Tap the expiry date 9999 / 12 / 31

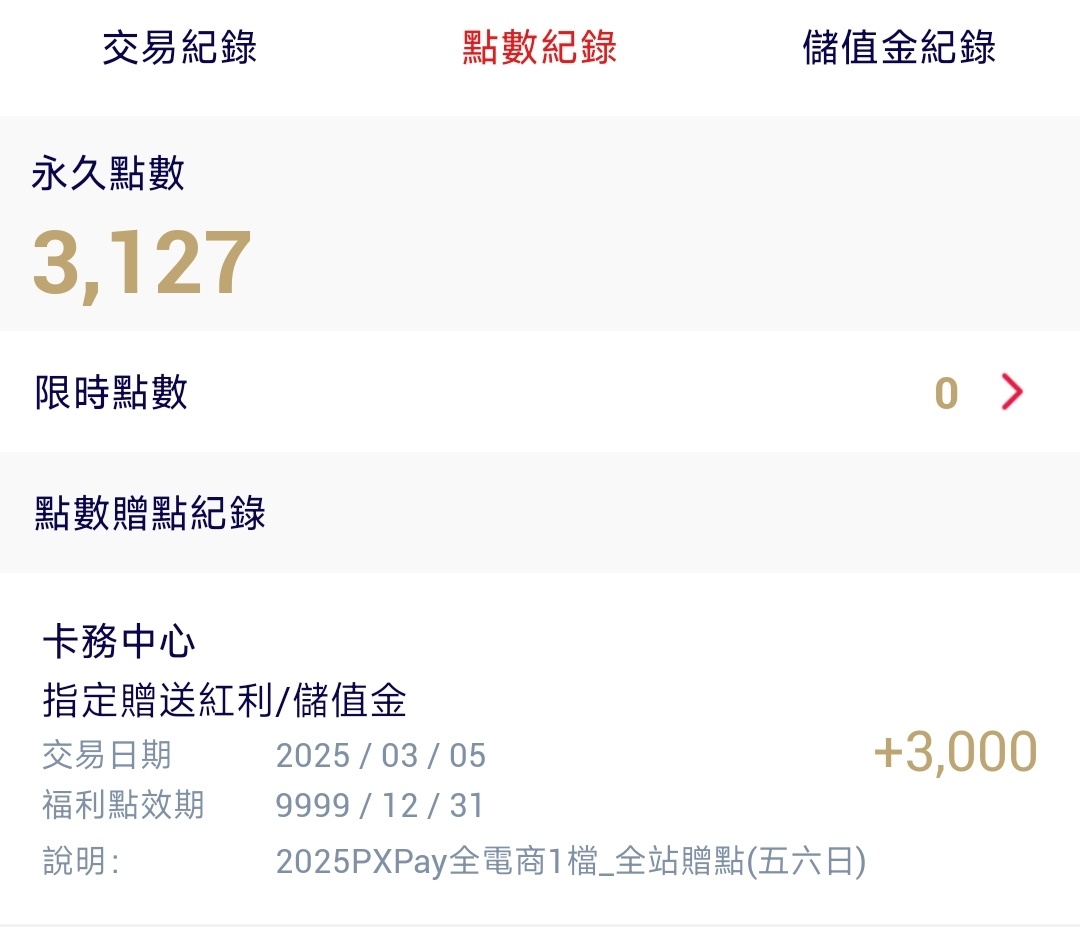(380, 805)
